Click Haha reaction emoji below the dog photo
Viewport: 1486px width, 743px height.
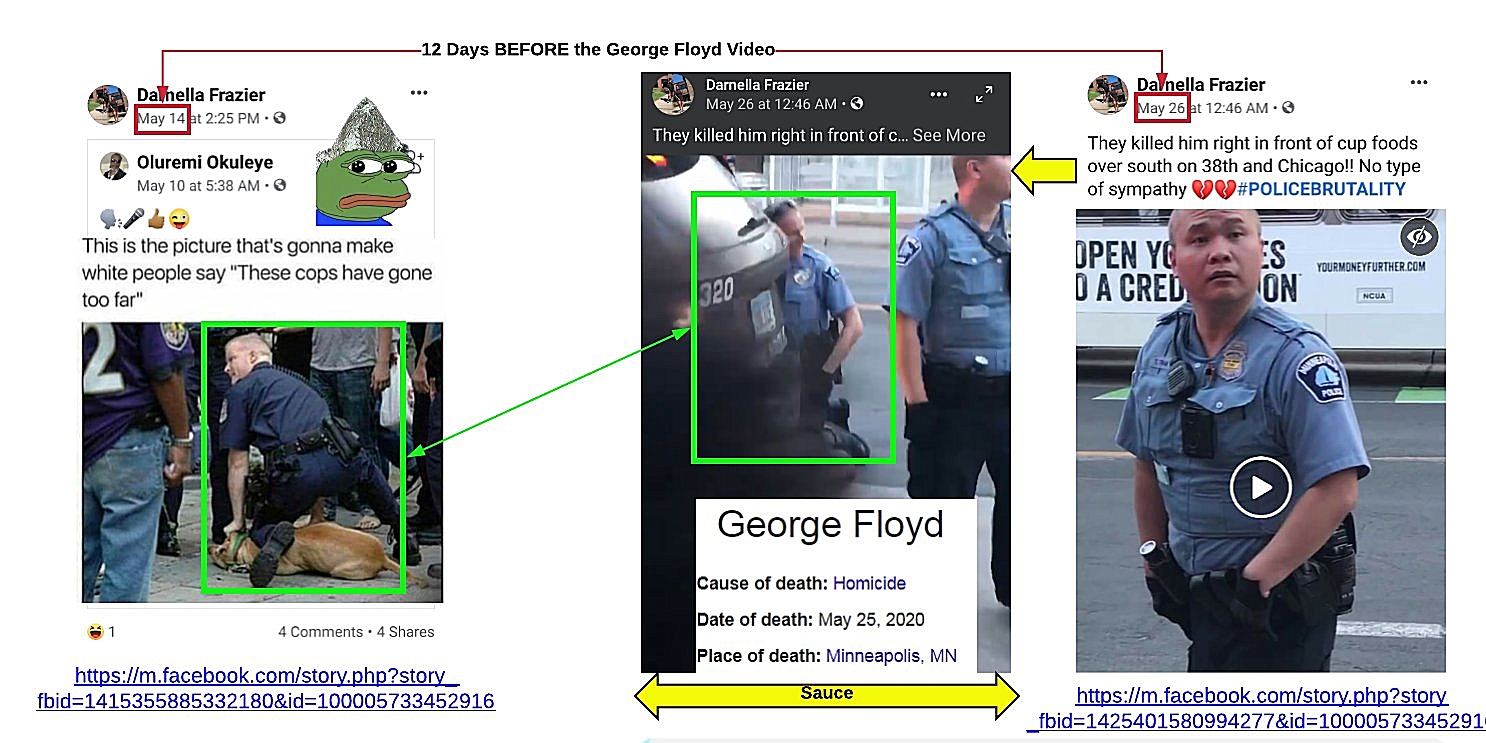[95, 631]
